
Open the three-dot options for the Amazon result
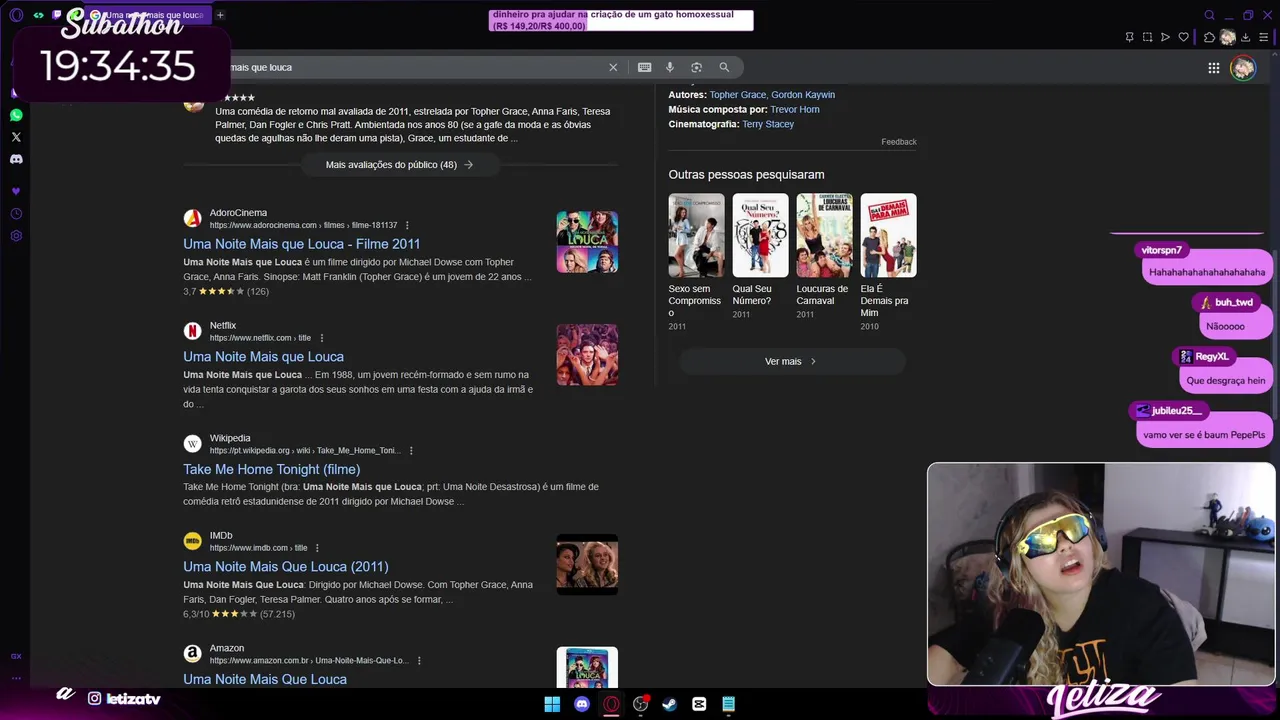(419, 661)
